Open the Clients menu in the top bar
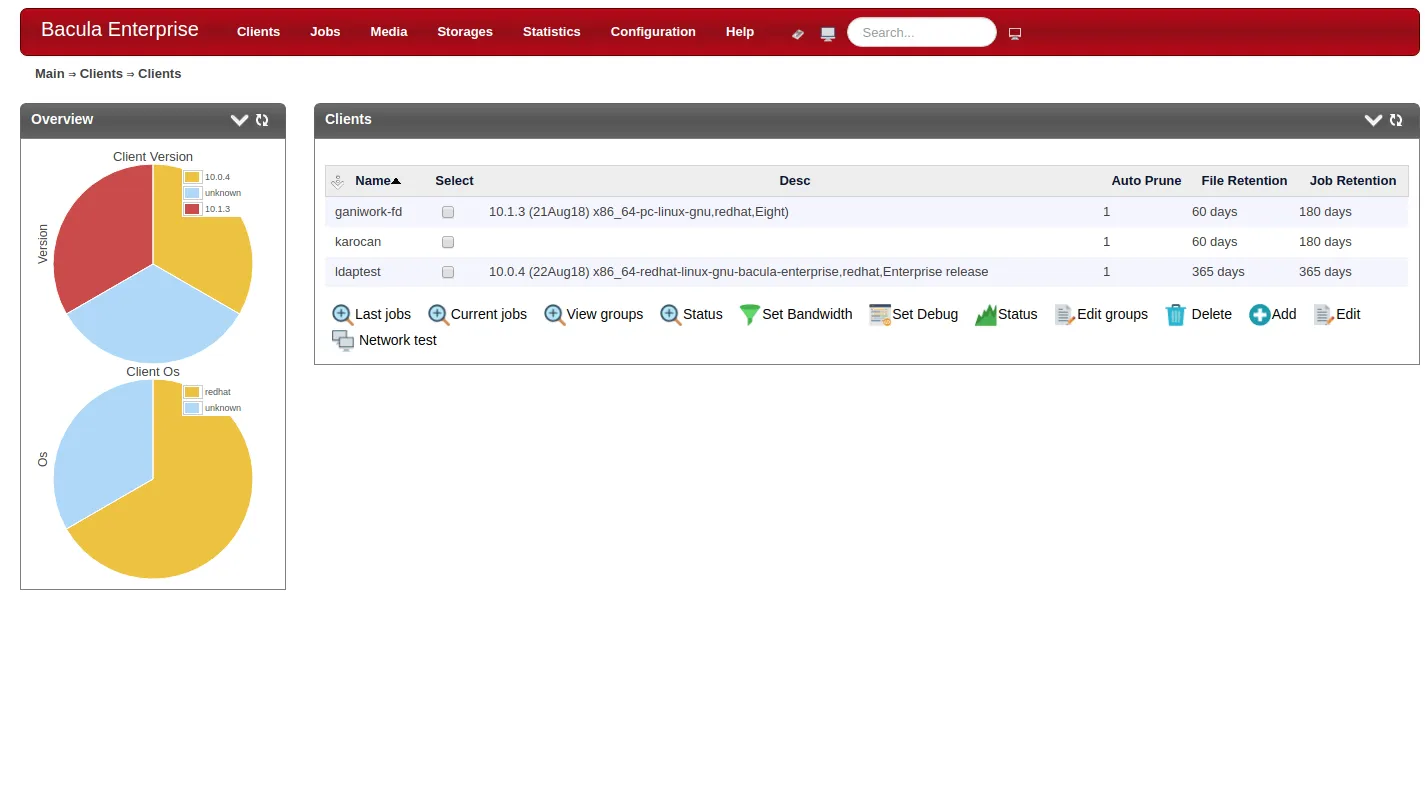The height and width of the screenshot is (793, 1425). tap(258, 32)
